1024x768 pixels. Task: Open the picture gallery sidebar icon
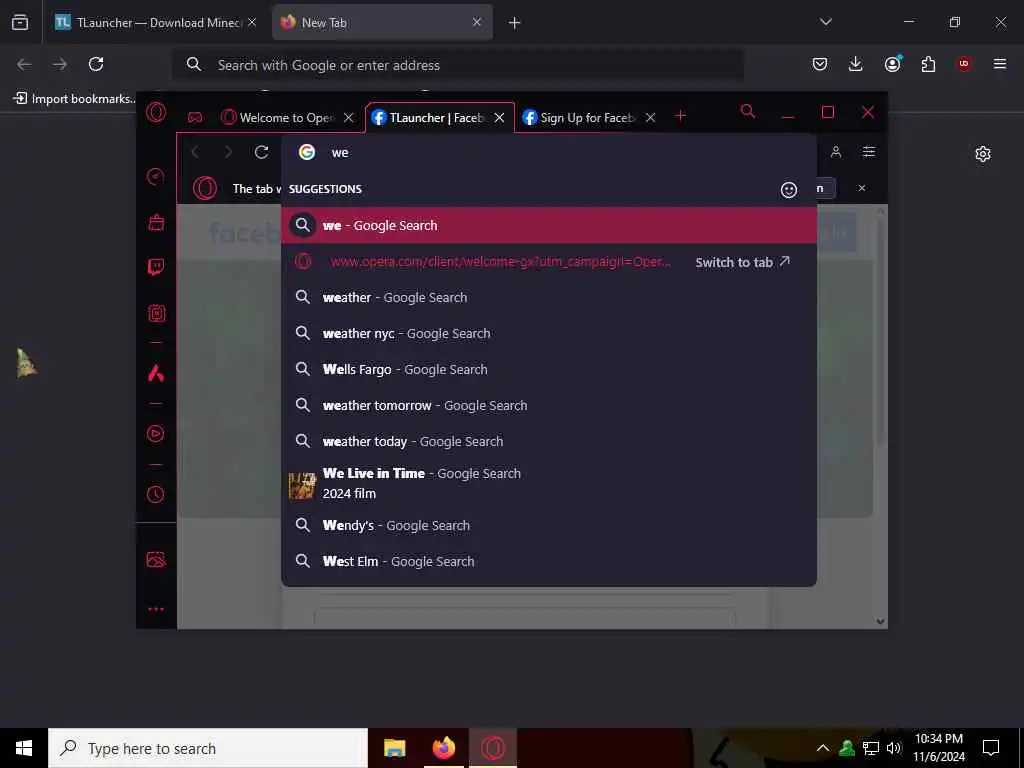pos(156,560)
